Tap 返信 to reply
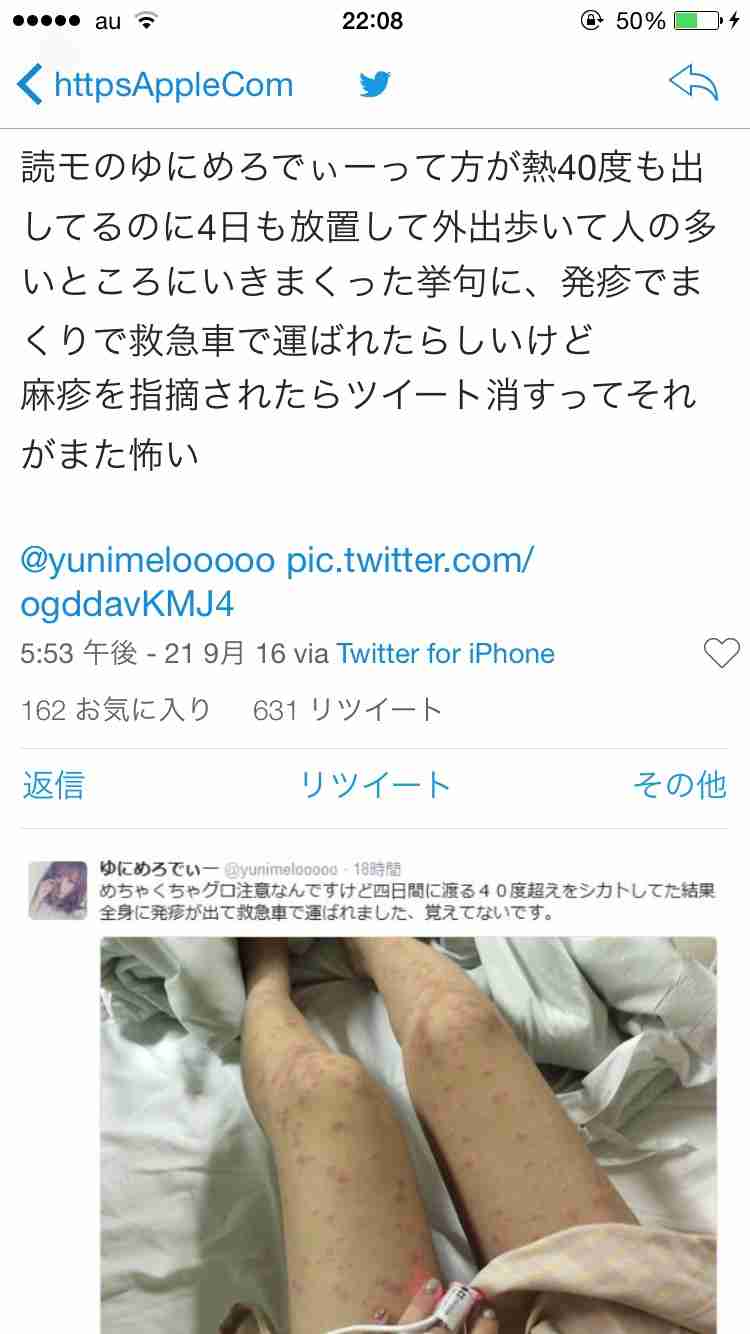 [x=53, y=785]
